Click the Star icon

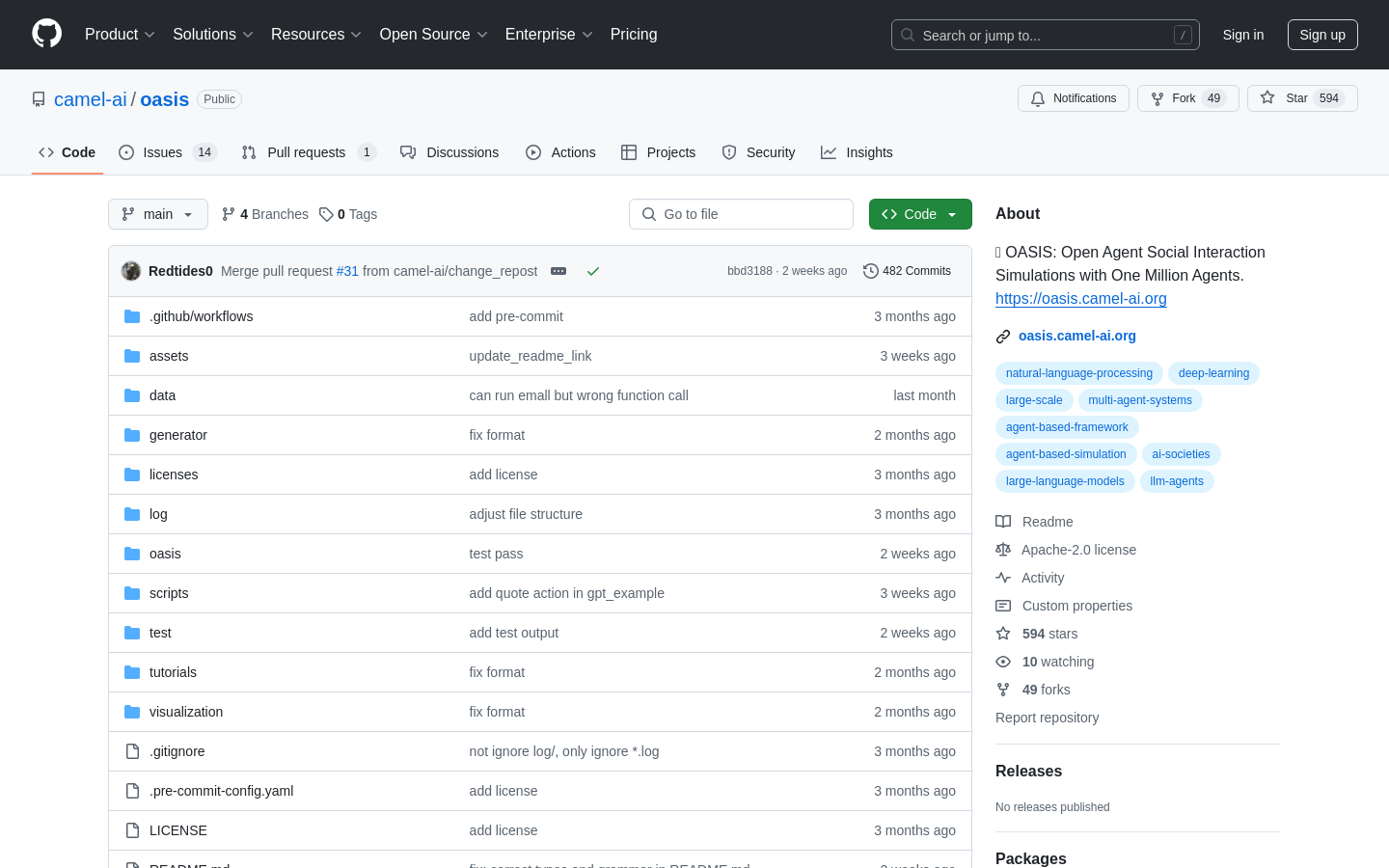click(x=1267, y=98)
